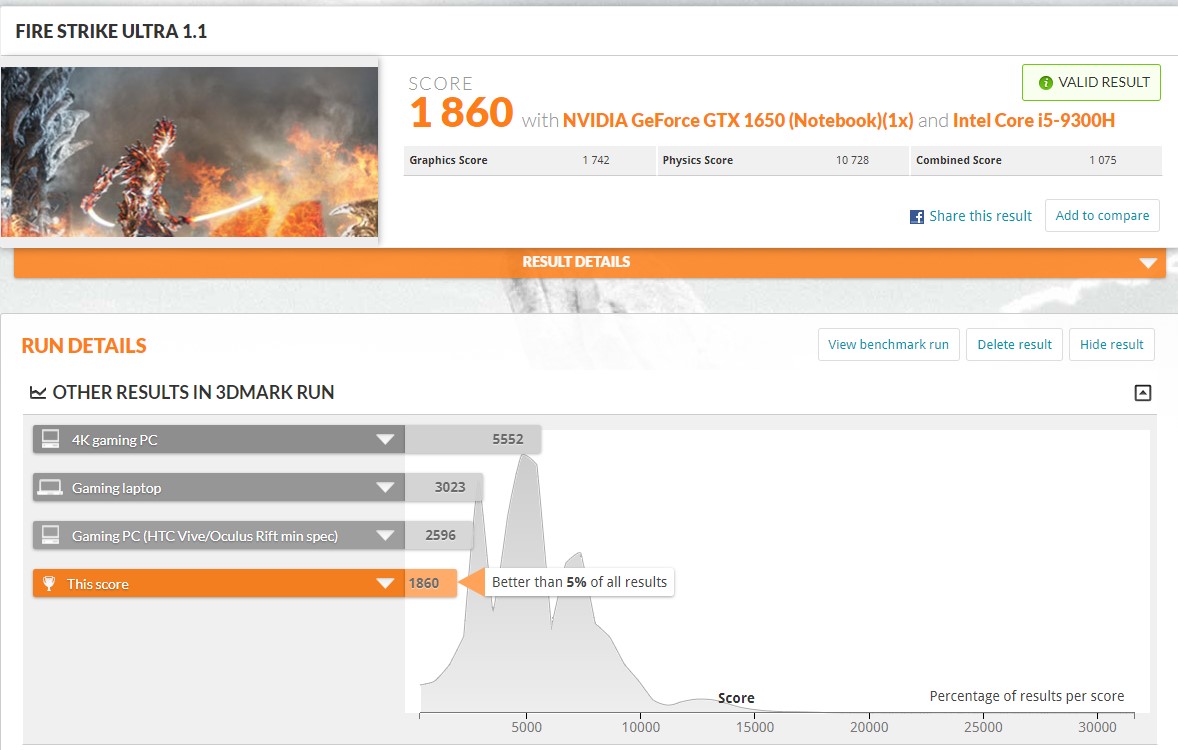
Task: Click the Fire Strike benchmark thumbnail image
Action: tap(189, 152)
